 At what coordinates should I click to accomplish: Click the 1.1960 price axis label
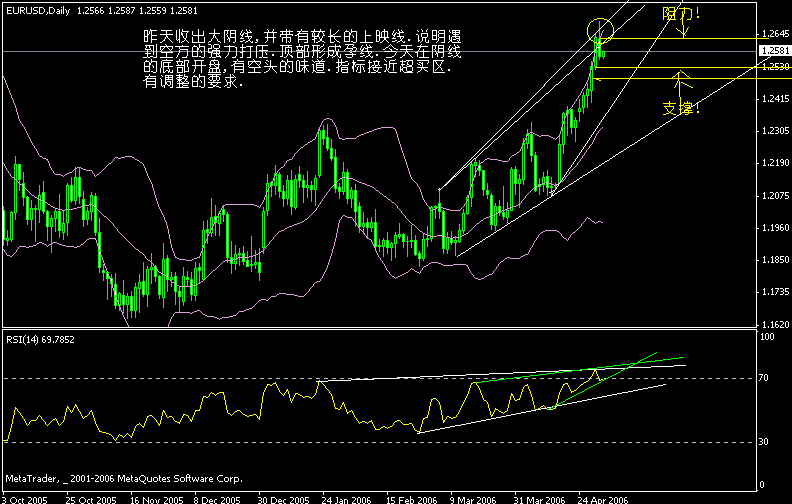775,228
